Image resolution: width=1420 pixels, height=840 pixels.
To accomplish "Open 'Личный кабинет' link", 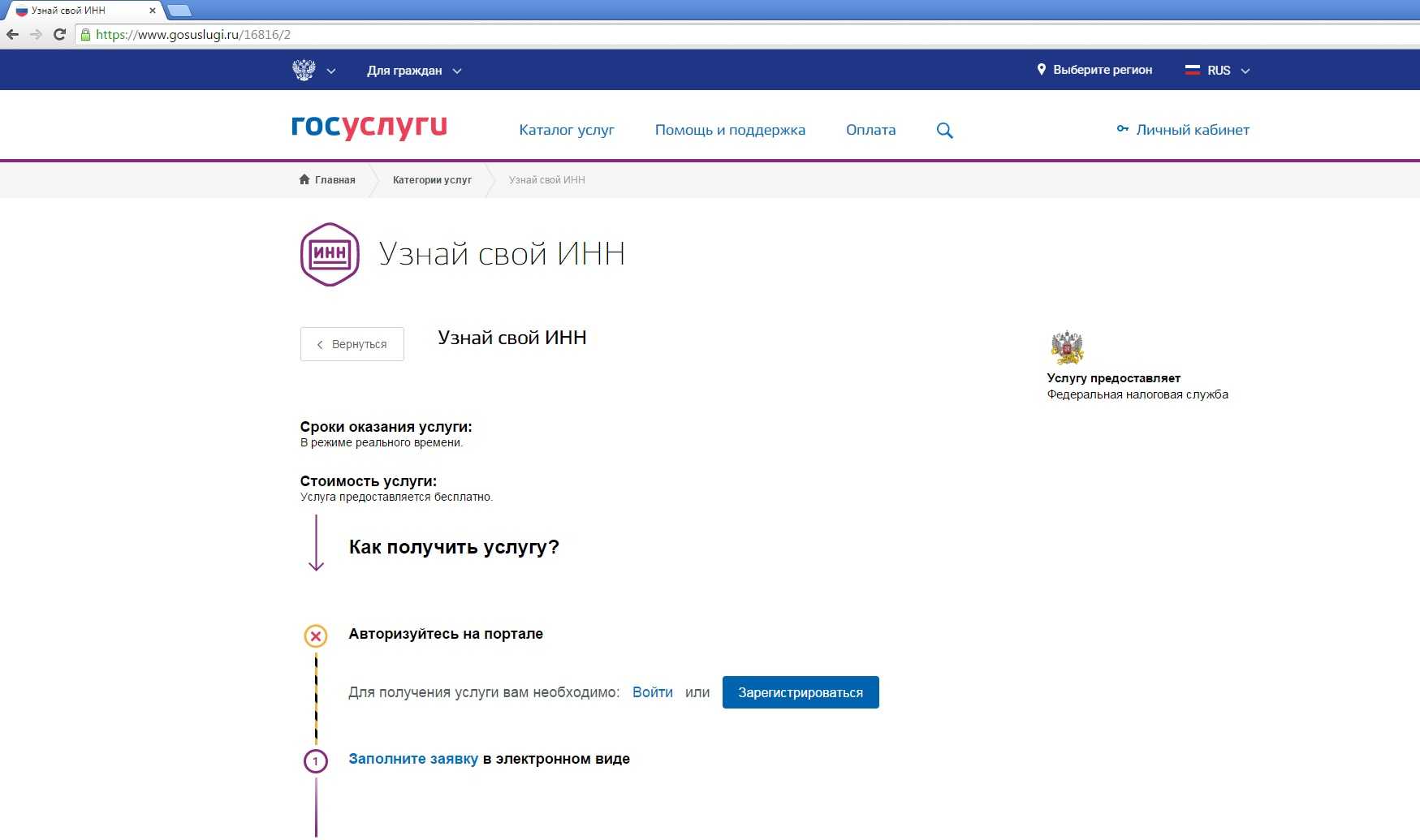I will coord(1193,130).
